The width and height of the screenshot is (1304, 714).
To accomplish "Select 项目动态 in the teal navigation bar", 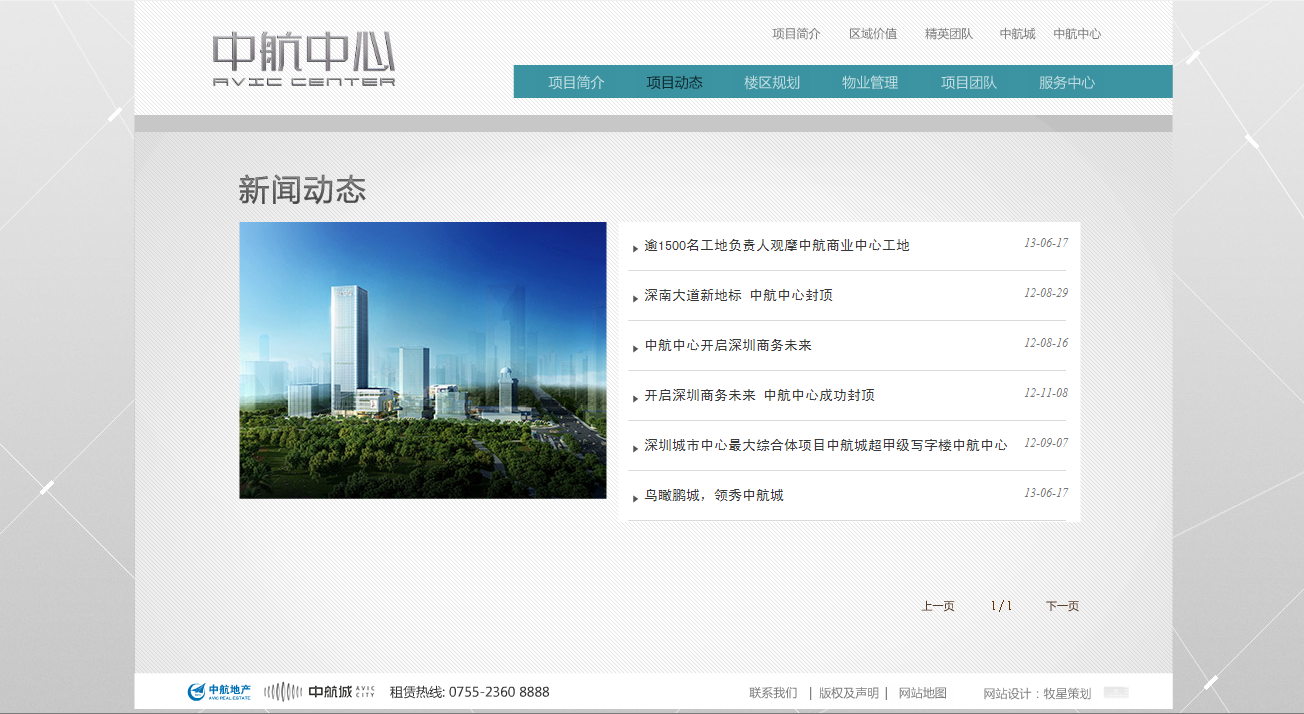I will 674,82.
